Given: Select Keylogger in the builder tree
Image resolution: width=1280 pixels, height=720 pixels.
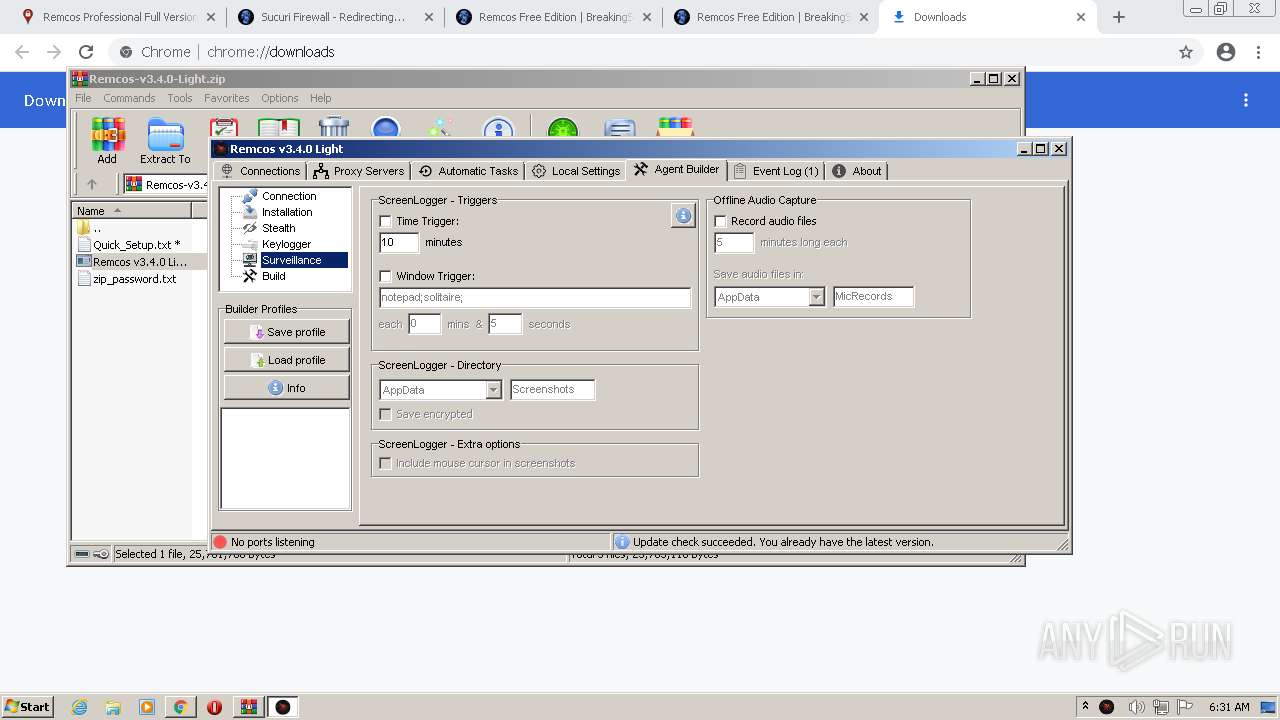Looking at the screenshot, I should click(x=286, y=244).
